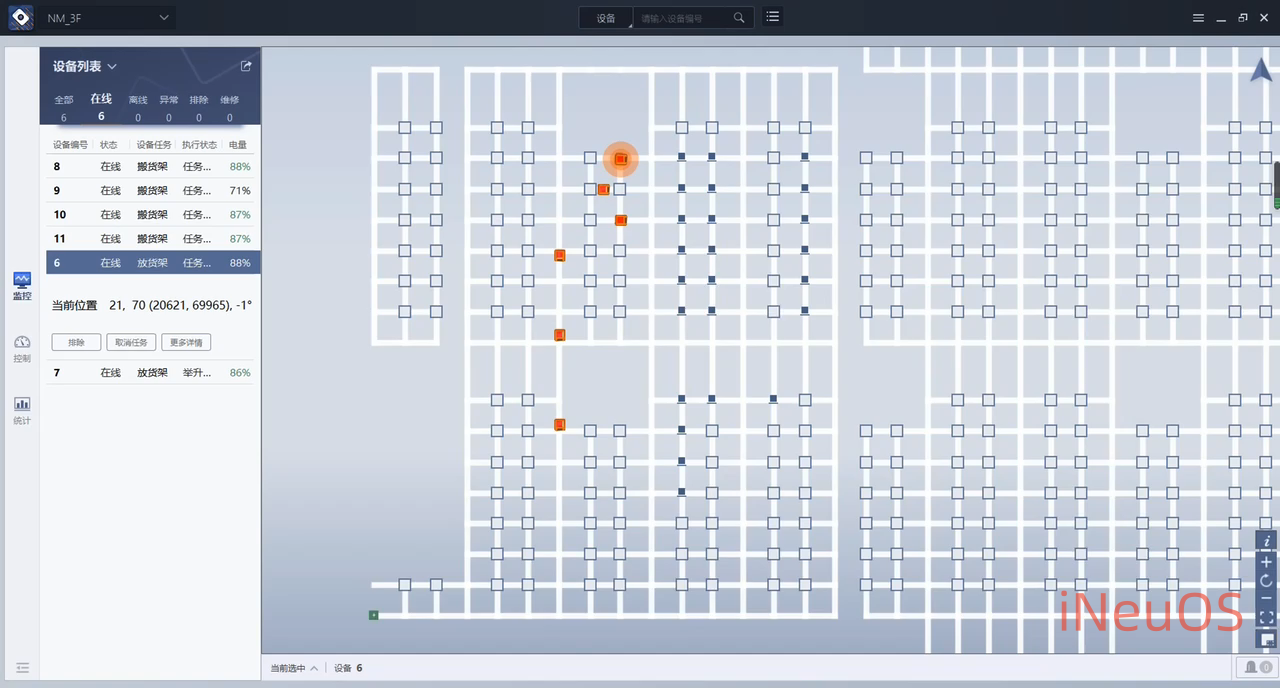Click the map info icon
Viewport: 1280px width, 688px height.
[1267, 541]
